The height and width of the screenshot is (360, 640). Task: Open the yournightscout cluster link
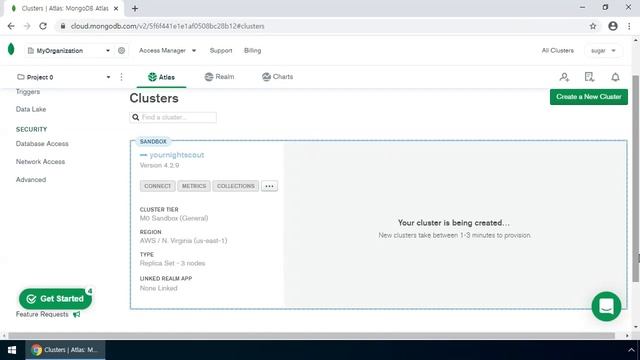(x=177, y=155)
